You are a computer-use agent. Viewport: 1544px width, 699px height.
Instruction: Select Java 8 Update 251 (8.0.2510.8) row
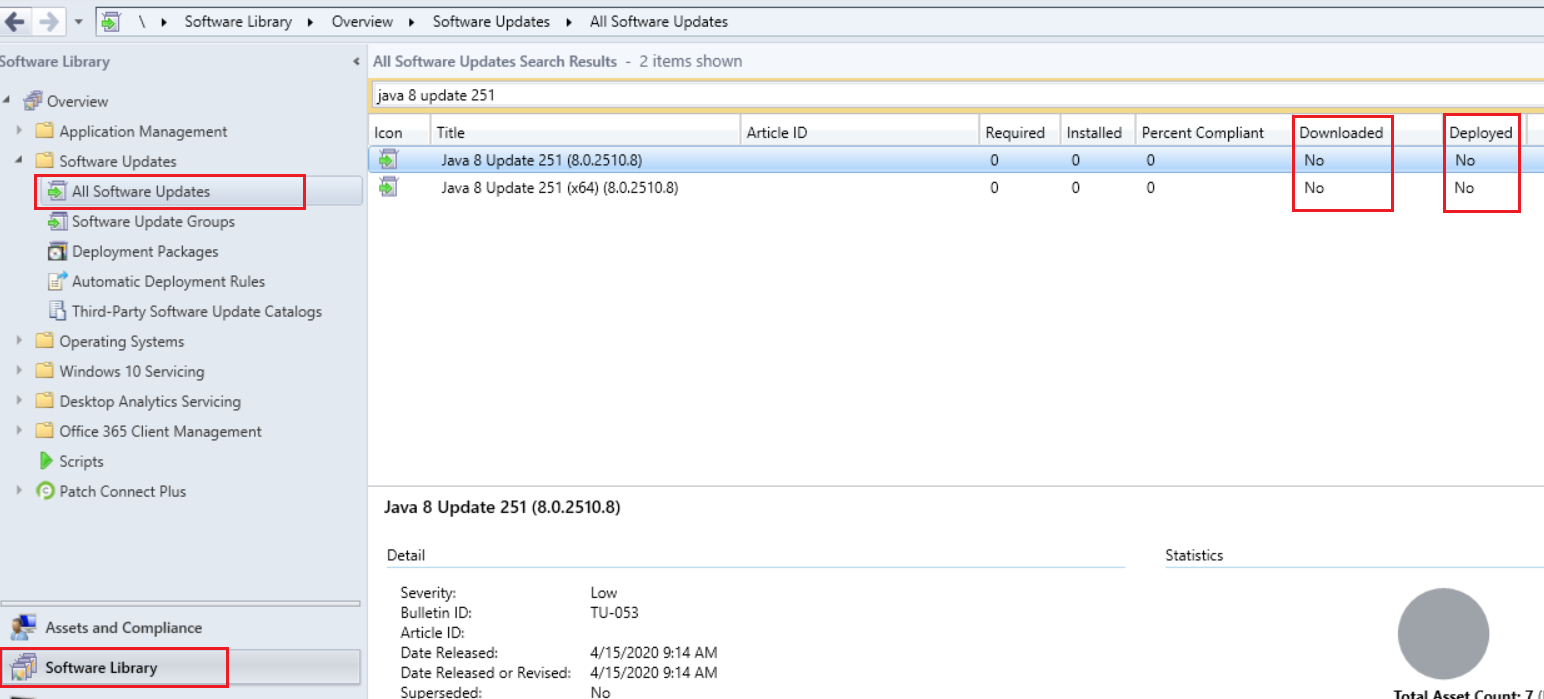click(956, 160)
